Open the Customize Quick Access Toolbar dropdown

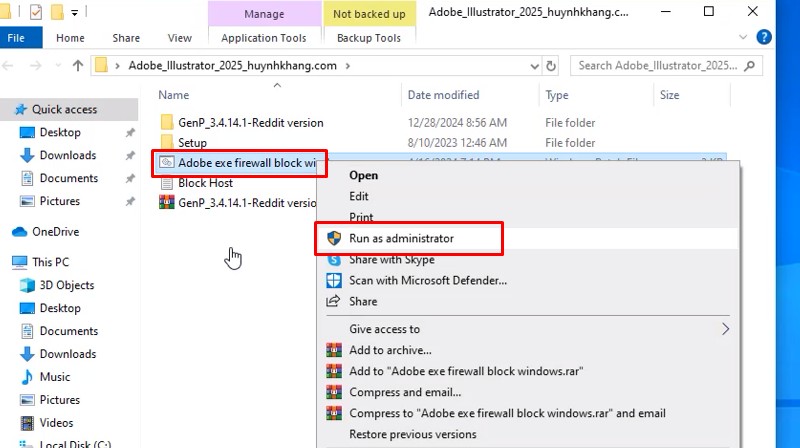tap(74, 13)
